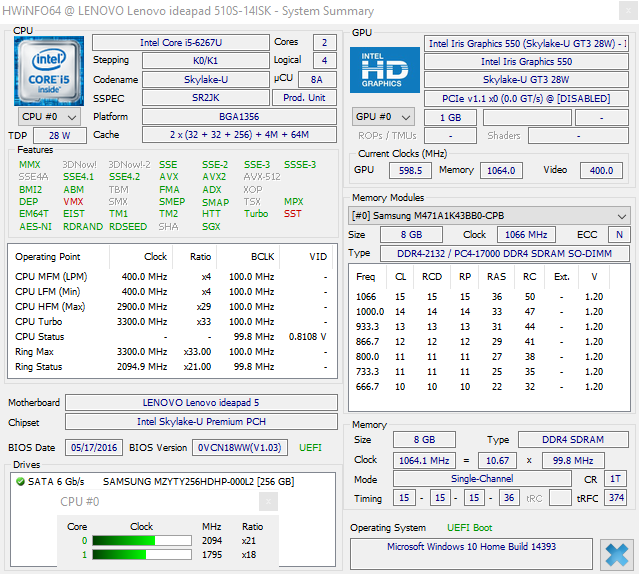Click the PCIe v1.1 DISABLED field
Screen dimensions: 639x574
pos(526,99)
